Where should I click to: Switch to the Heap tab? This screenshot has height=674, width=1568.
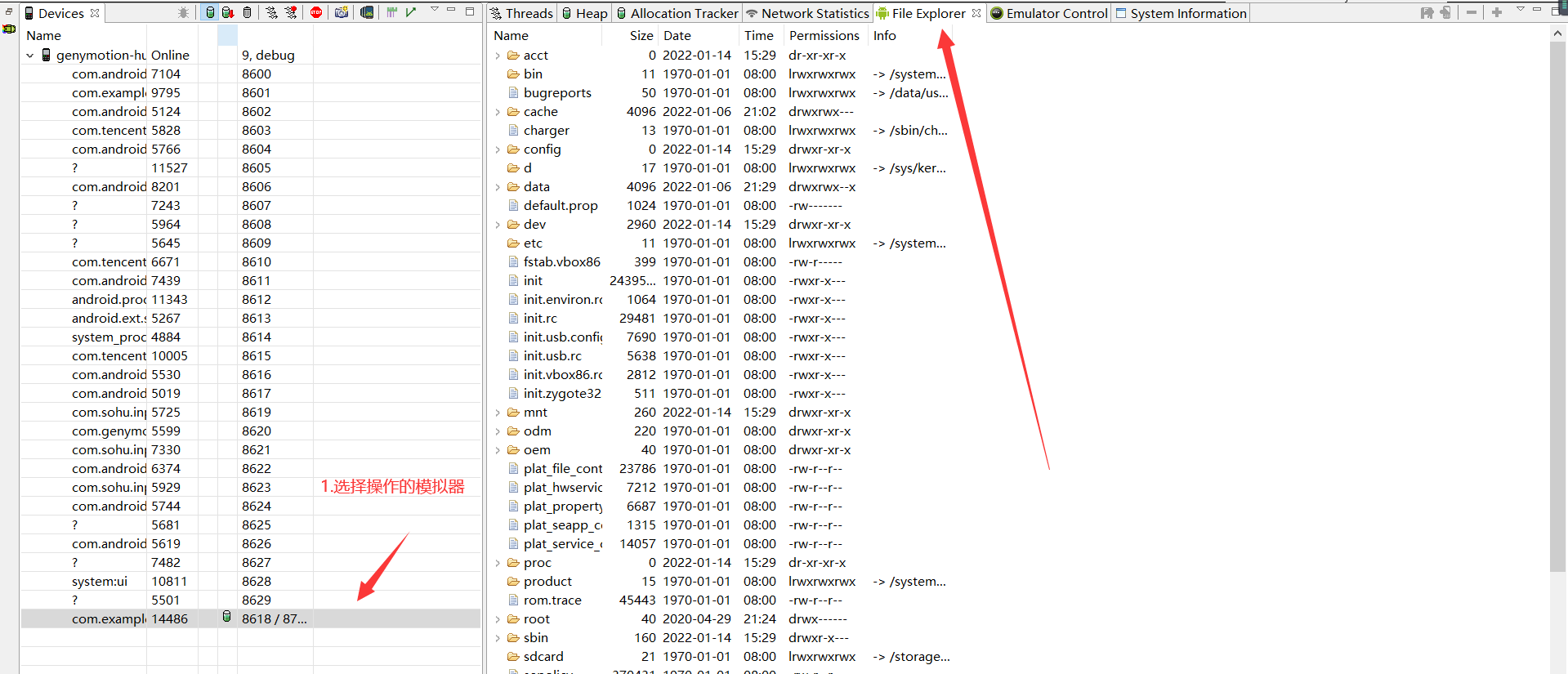click(584, 13)
